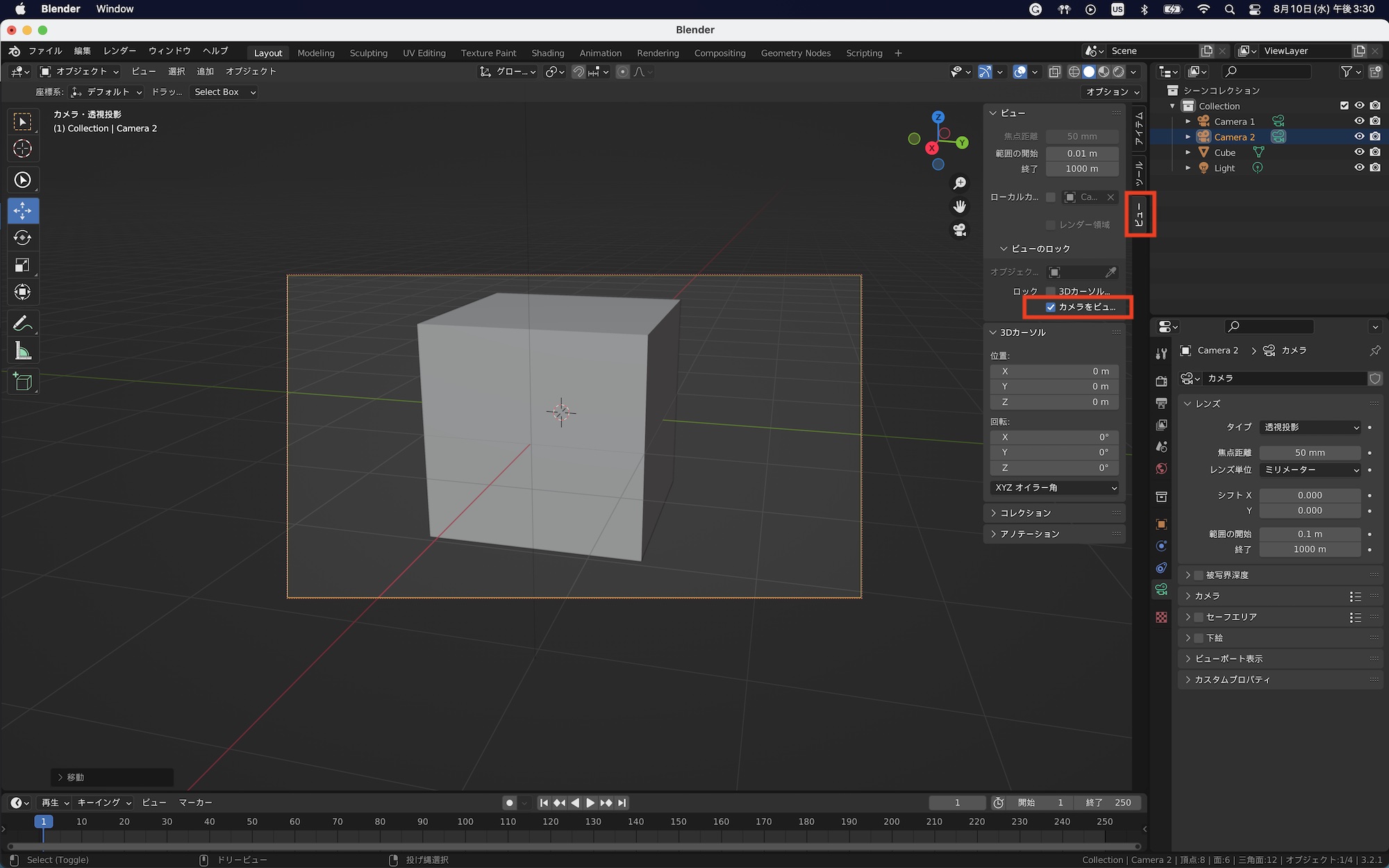Click the viewport zoom magnifier icon

click(960, 183)
